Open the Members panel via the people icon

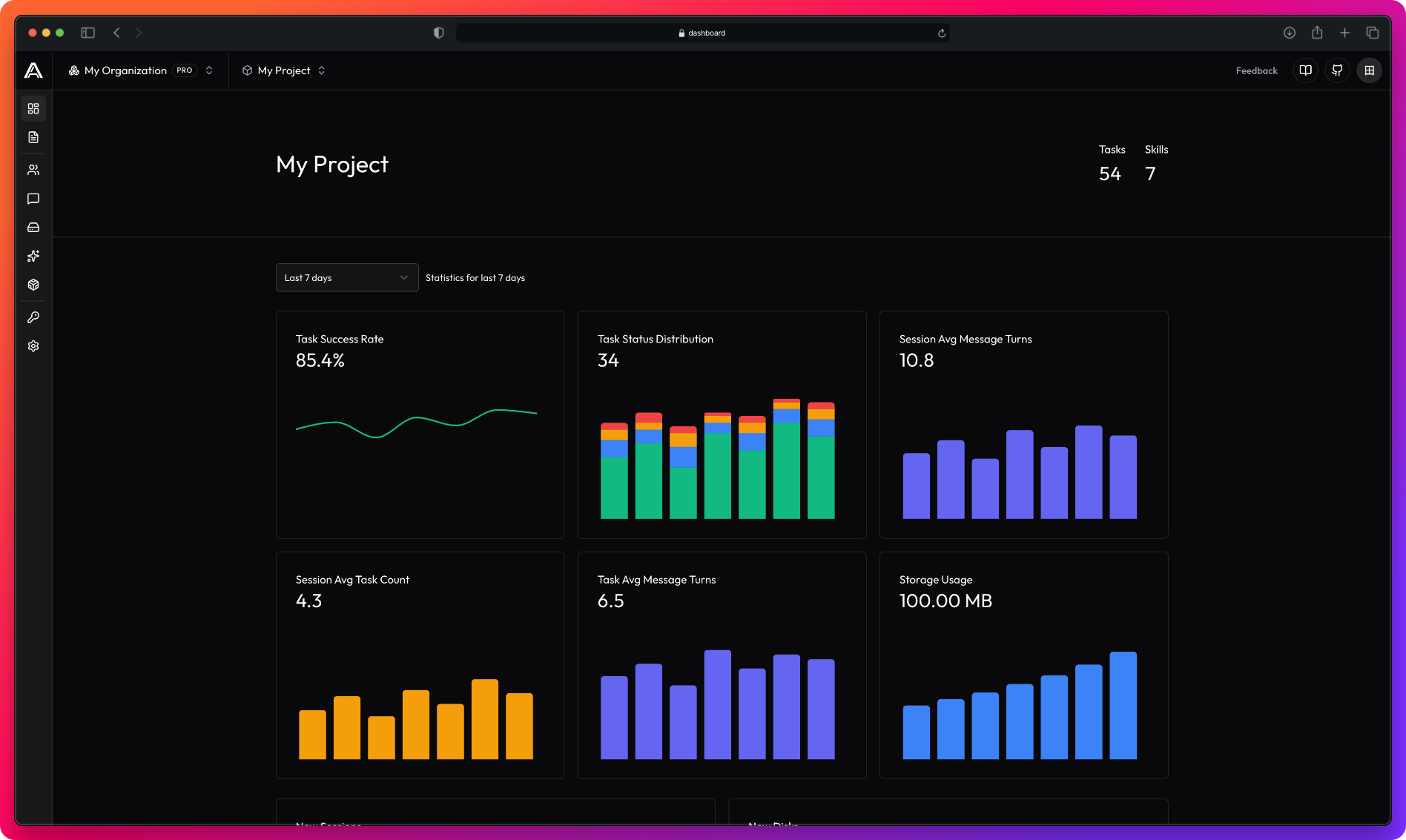click(33, 169)
